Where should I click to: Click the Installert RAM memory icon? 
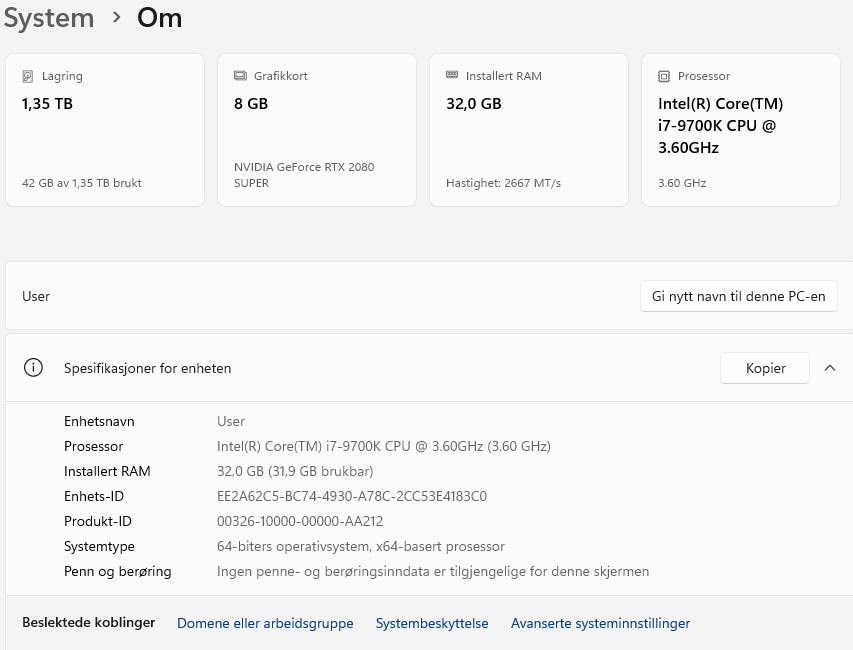coord(452,76)
